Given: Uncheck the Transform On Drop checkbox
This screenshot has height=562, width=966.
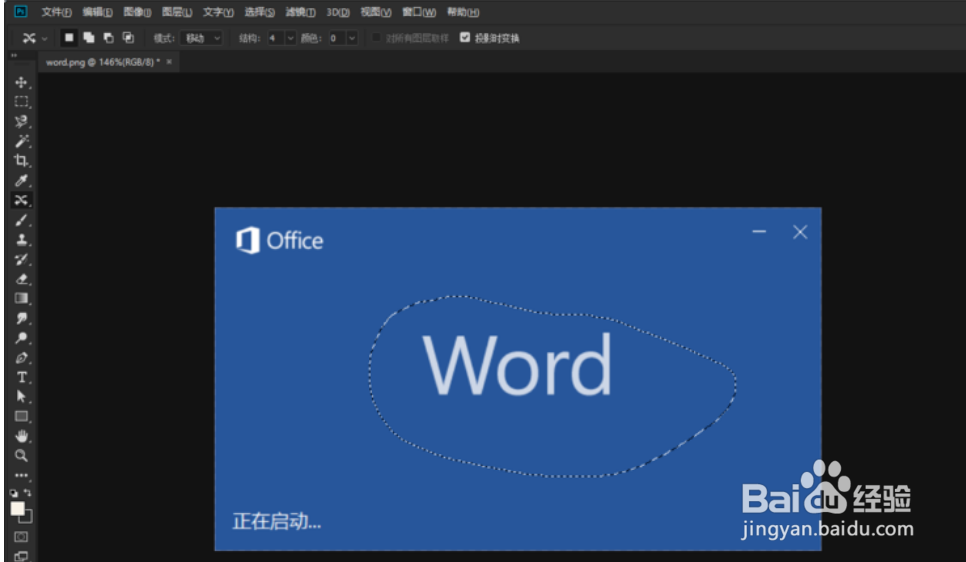Looking at the screenshot, I should click(465, 38).
